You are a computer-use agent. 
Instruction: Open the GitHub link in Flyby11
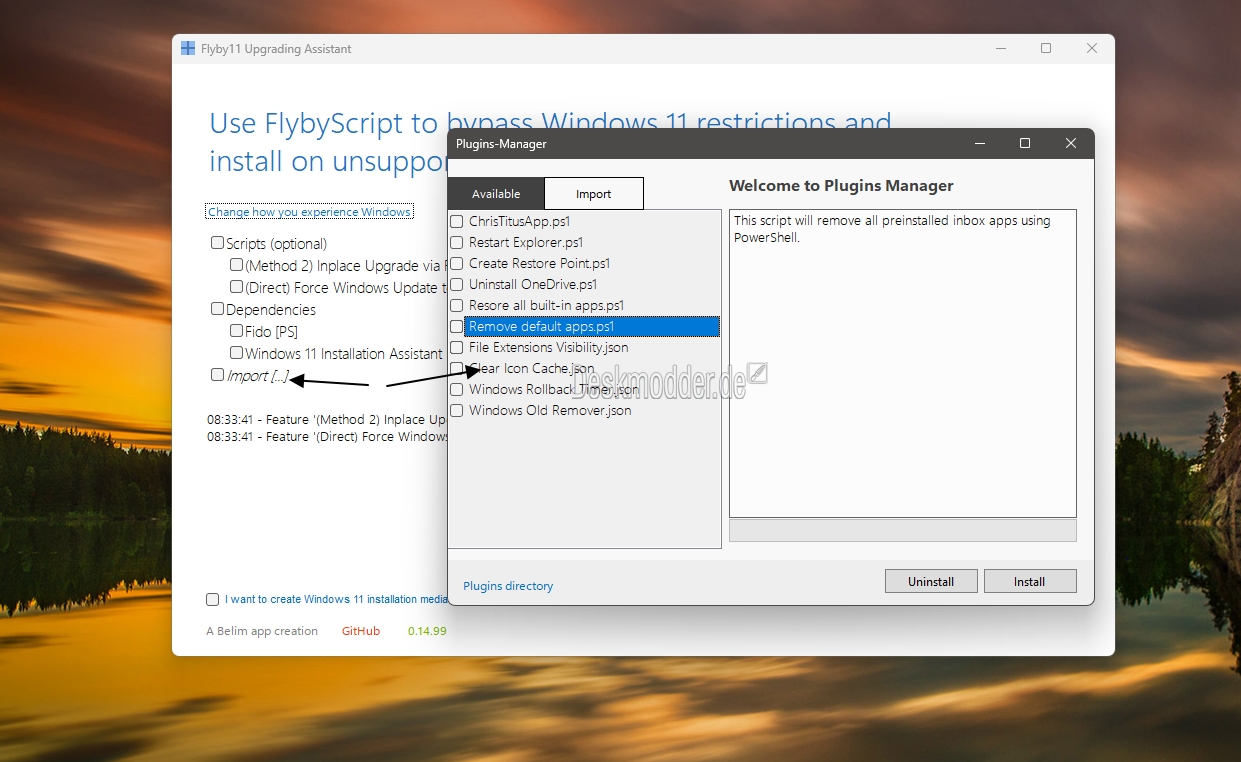tap(361, 631)
